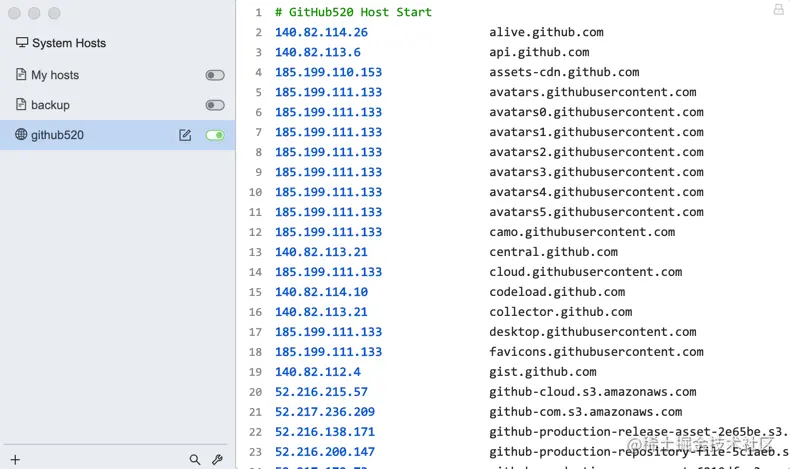Viewport: 790px width, 469px height.
Task: Click hostname api.github.com
Action: pyautogui.click(x=539, y=52)
